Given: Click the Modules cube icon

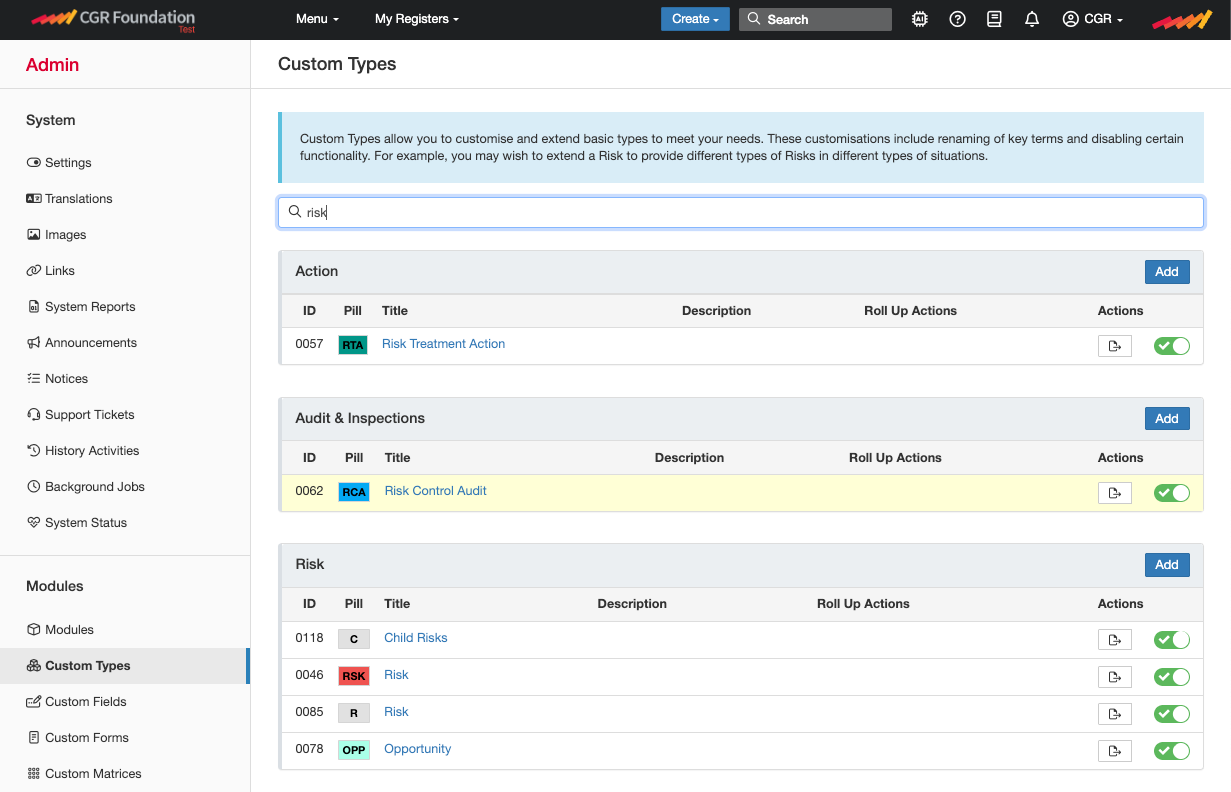Looking at the screenshot, I should 34,629.
